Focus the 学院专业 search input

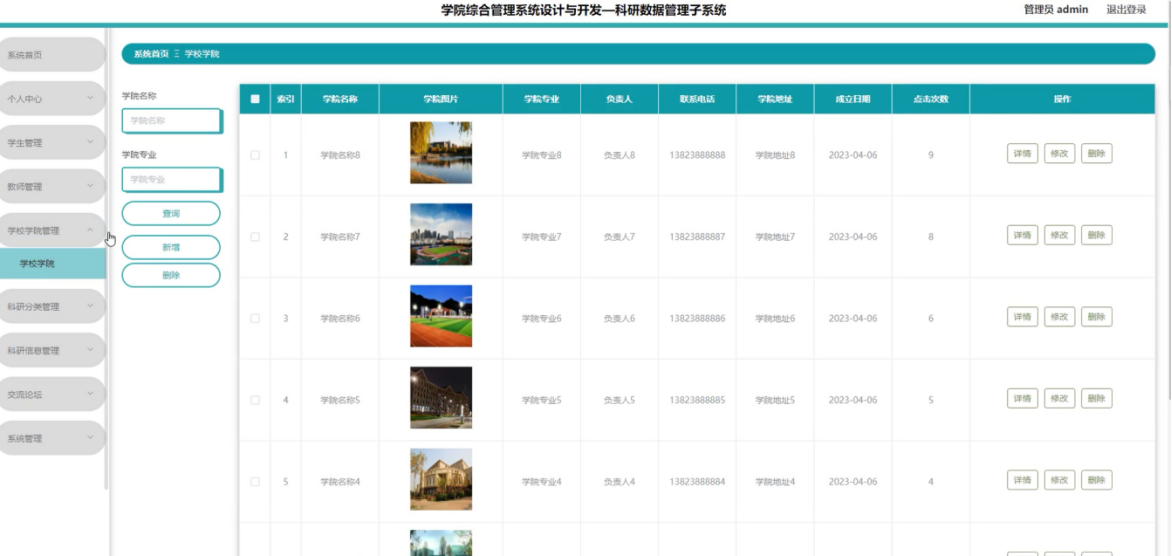pos(172,179)
